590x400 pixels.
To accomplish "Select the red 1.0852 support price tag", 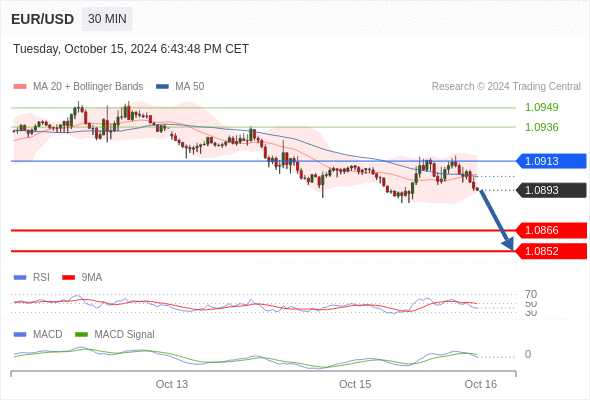I will point(551,251).
